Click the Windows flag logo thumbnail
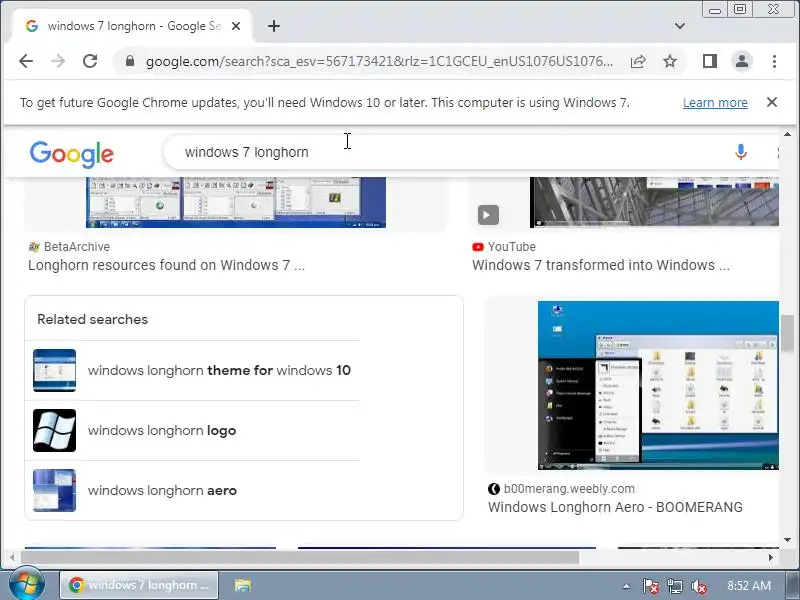 click(55, 431)
